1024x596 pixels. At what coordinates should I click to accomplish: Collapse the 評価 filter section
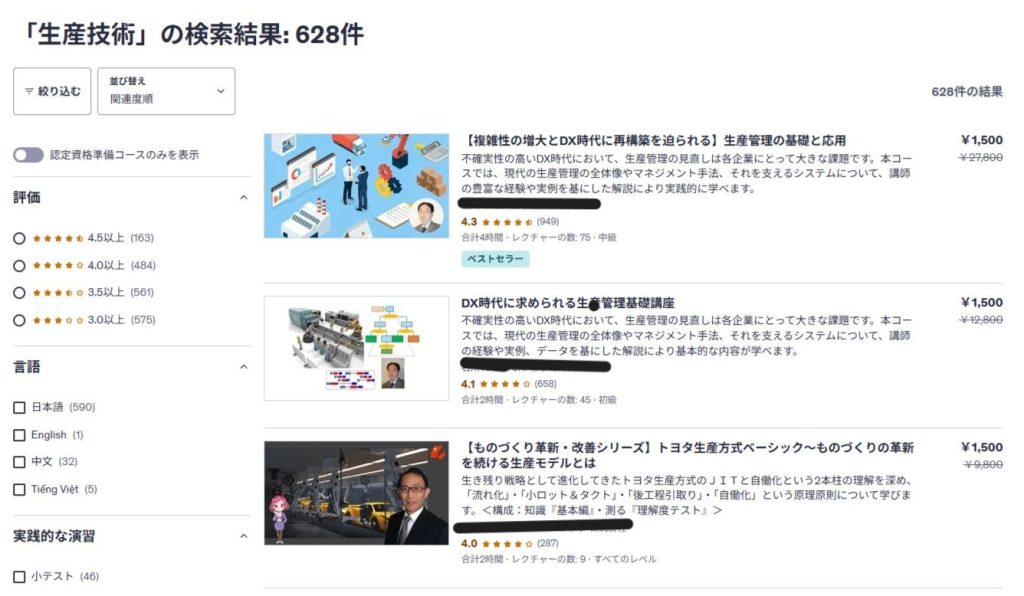(x=244, y=198)
